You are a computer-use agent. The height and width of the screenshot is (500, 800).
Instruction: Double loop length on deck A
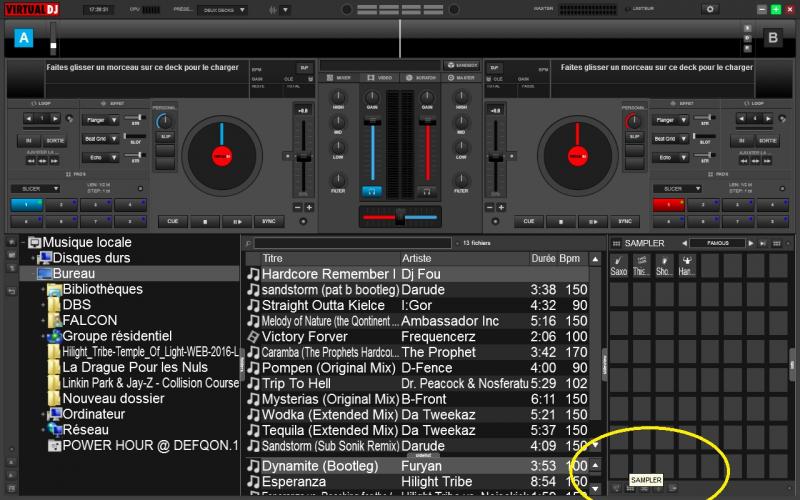(x=55, y=118)
